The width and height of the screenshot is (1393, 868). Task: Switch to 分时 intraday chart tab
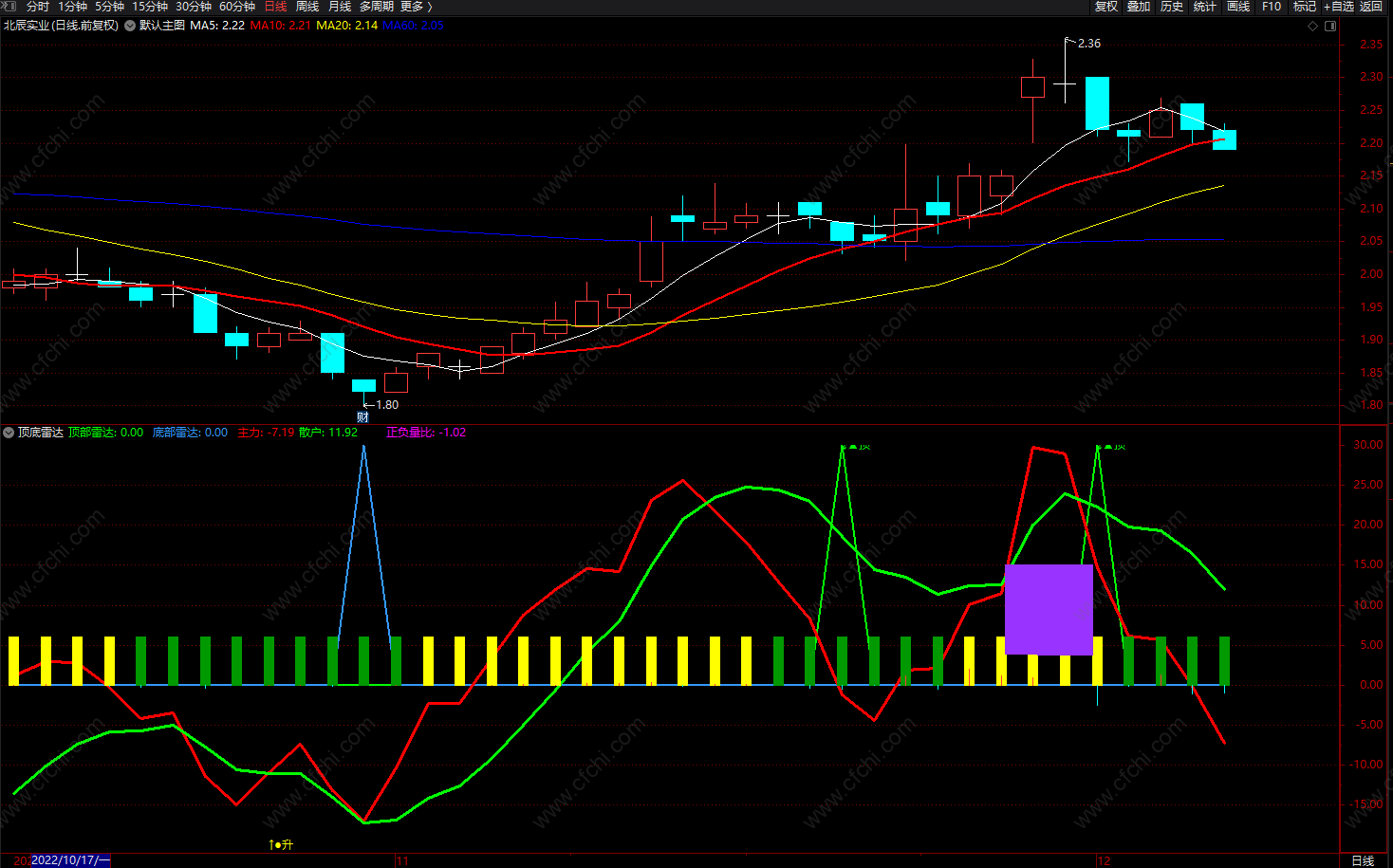(38, 7)
